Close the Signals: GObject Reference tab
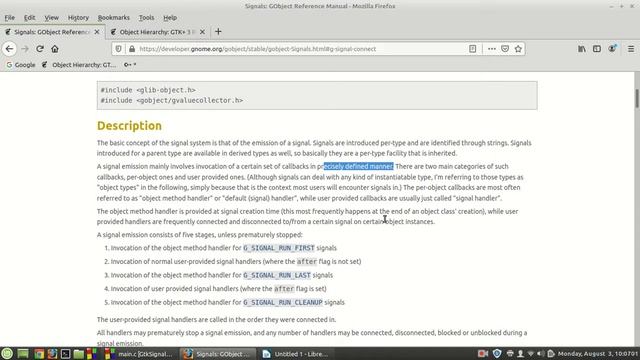This screenshot has height=360, width=640. (x=97, y=32)
